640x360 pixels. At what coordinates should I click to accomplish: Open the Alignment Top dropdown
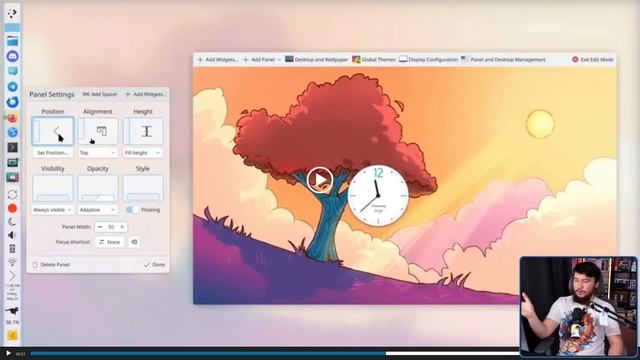point(98,153)
